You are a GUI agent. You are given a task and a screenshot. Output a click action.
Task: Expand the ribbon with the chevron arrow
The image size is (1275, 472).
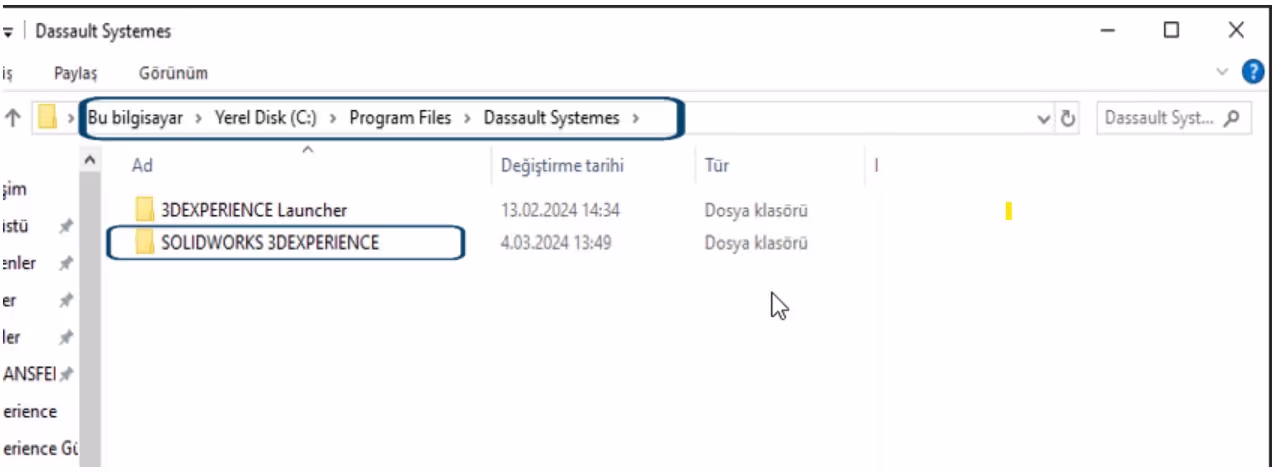1222,72
